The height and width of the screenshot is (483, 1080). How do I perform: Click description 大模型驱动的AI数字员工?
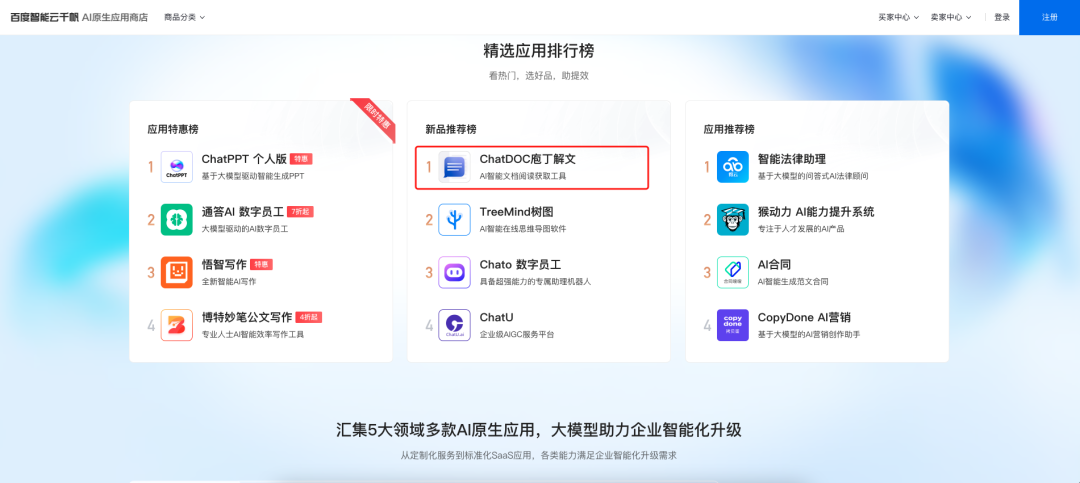245,229
